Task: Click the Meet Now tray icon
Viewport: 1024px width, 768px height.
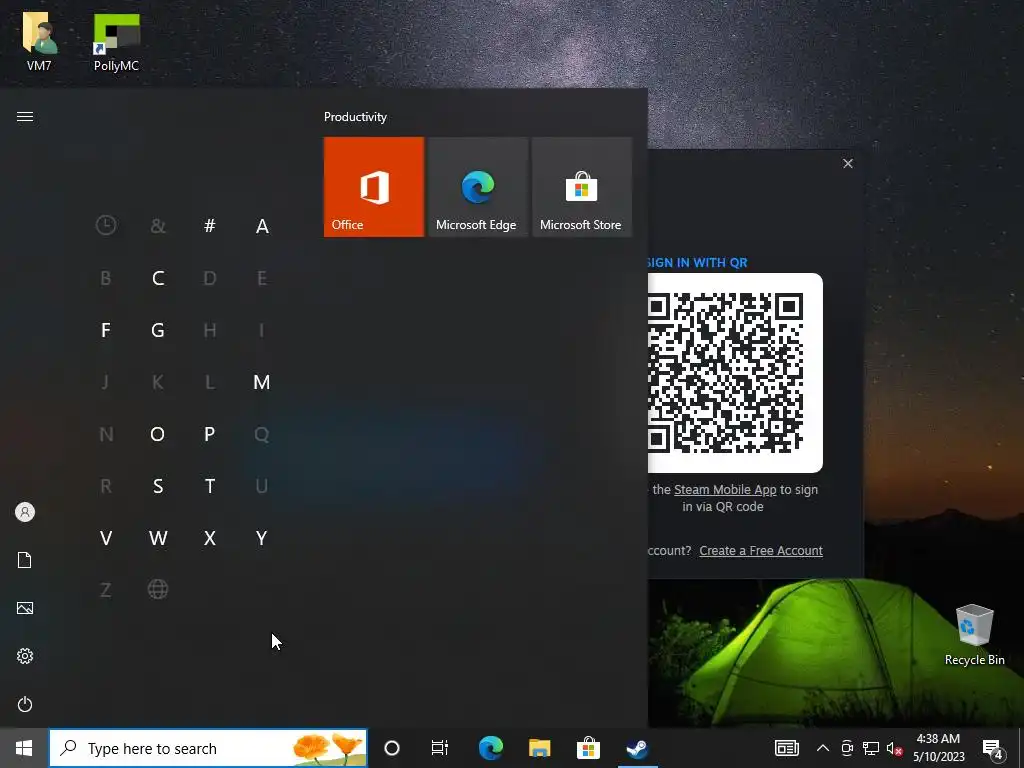Action: pyautogui.click(x=847, y=748)
